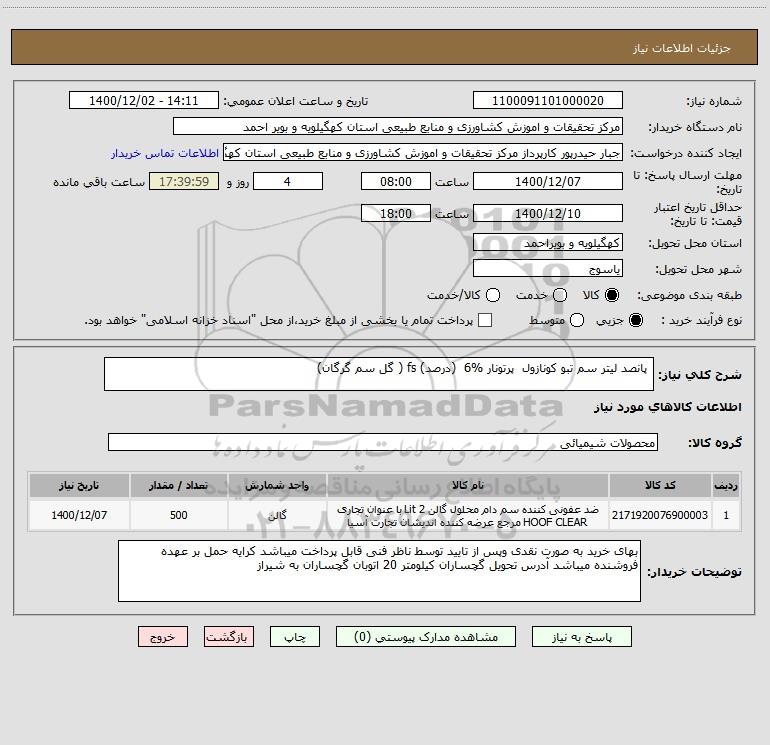Click the need date cell 1400/12/07 in table
The width and height of the screenshot is (770, 745).
pos(79,515)
